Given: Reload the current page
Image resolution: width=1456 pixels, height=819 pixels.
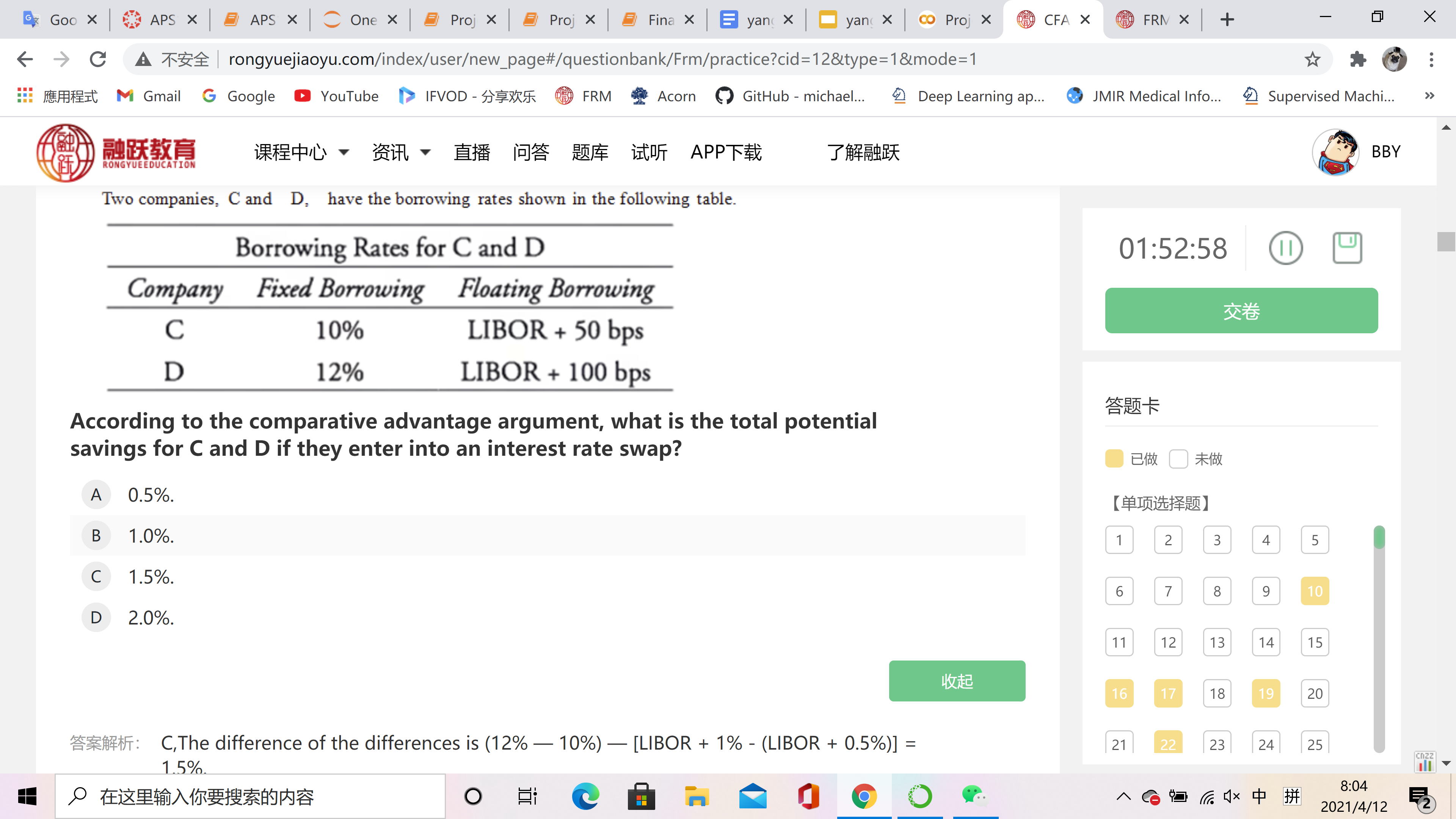Looking at the screenshot, I should tap(98, 60).
